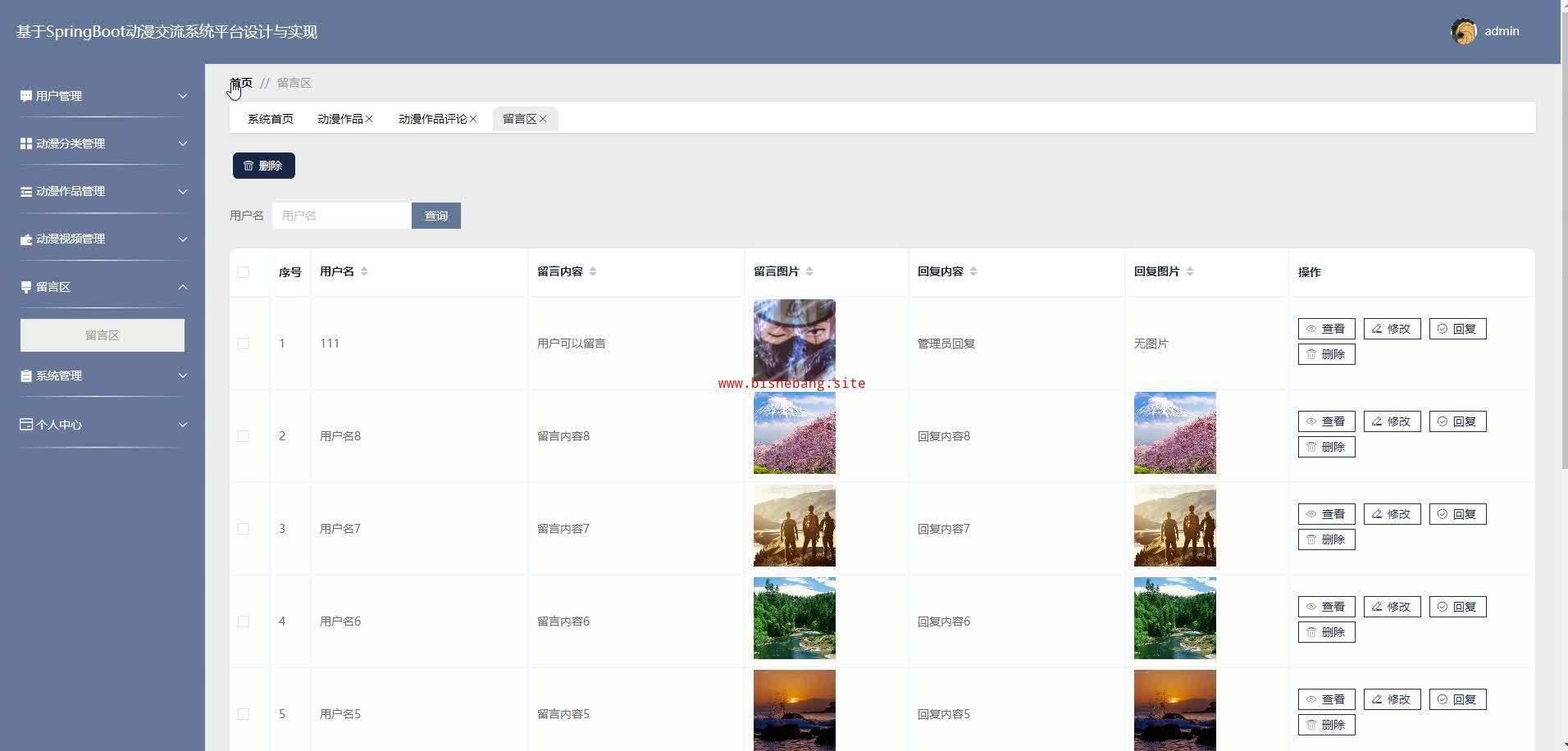Click the 查询 search button
The image size is (1568, 751).
coord(435,216)
